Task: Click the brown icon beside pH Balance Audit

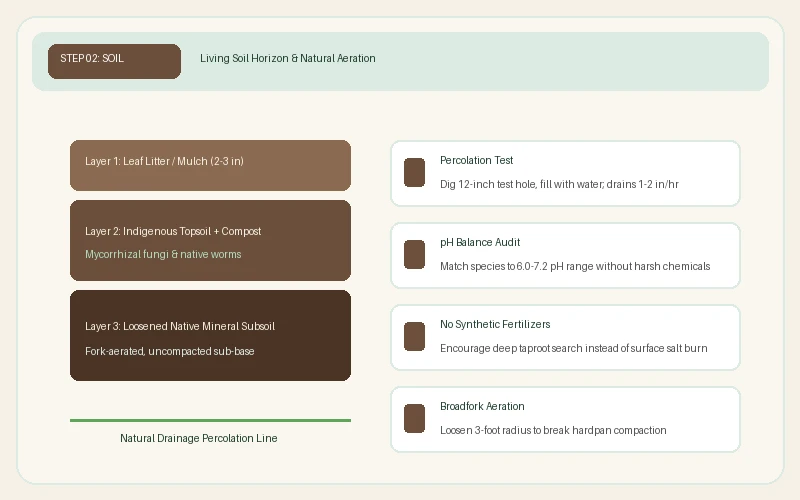Action: (414, 255)
